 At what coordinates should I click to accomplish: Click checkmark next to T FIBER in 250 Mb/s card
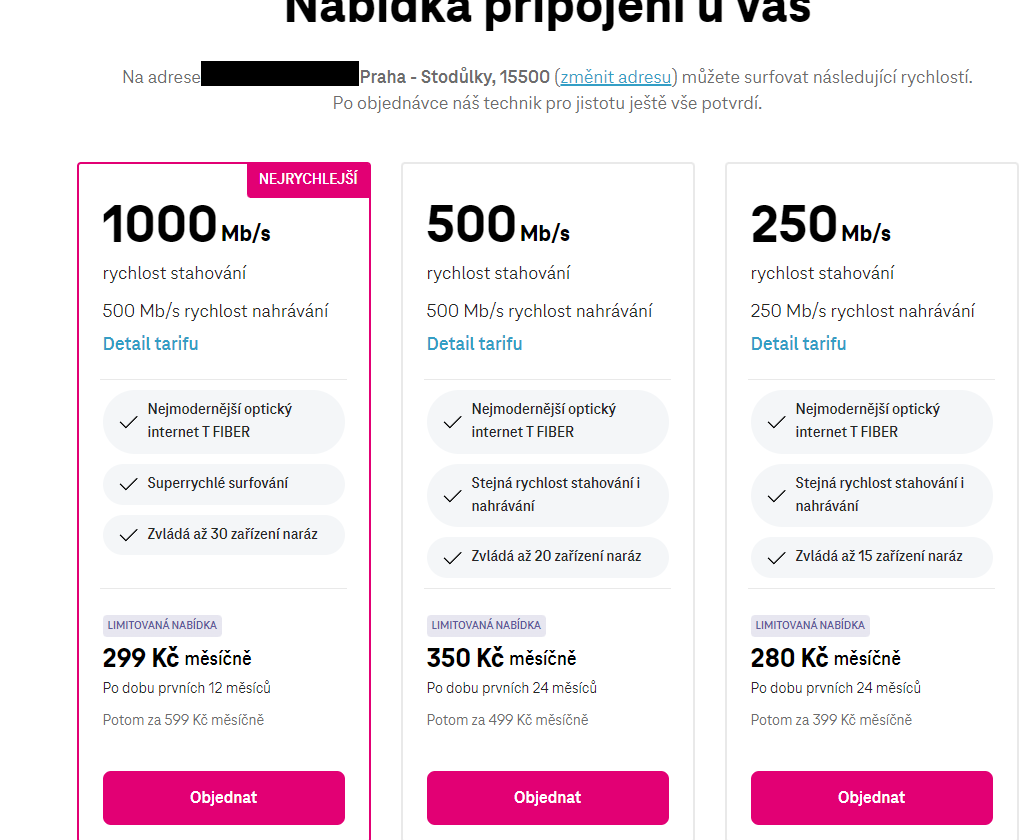tap(776, 422)
